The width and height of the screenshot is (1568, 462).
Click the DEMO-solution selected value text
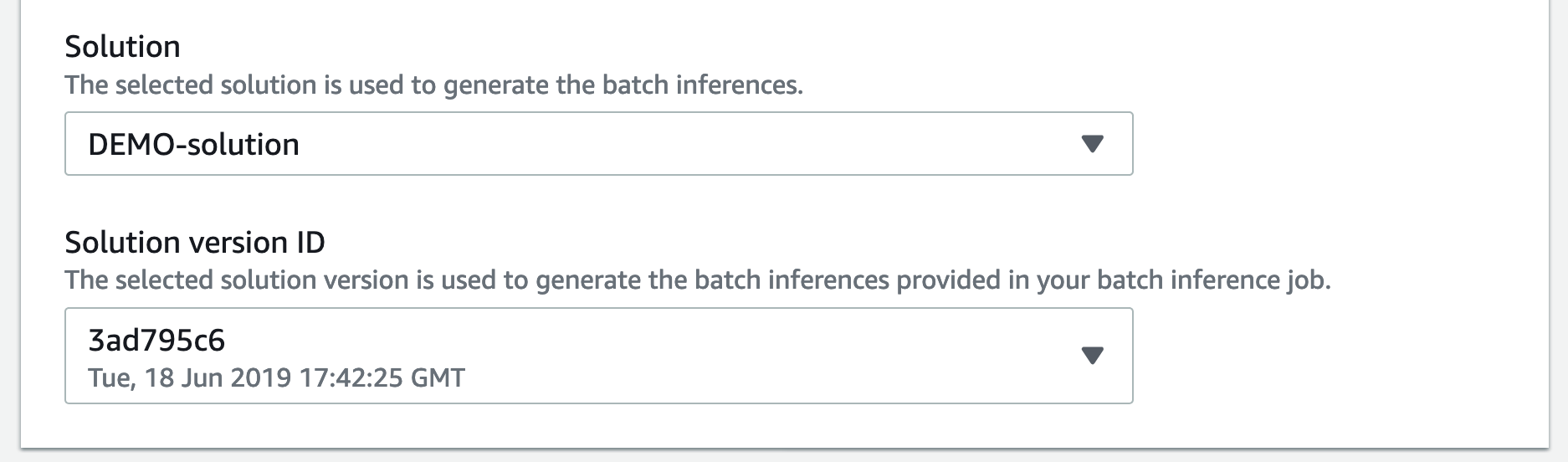(193, 145)
